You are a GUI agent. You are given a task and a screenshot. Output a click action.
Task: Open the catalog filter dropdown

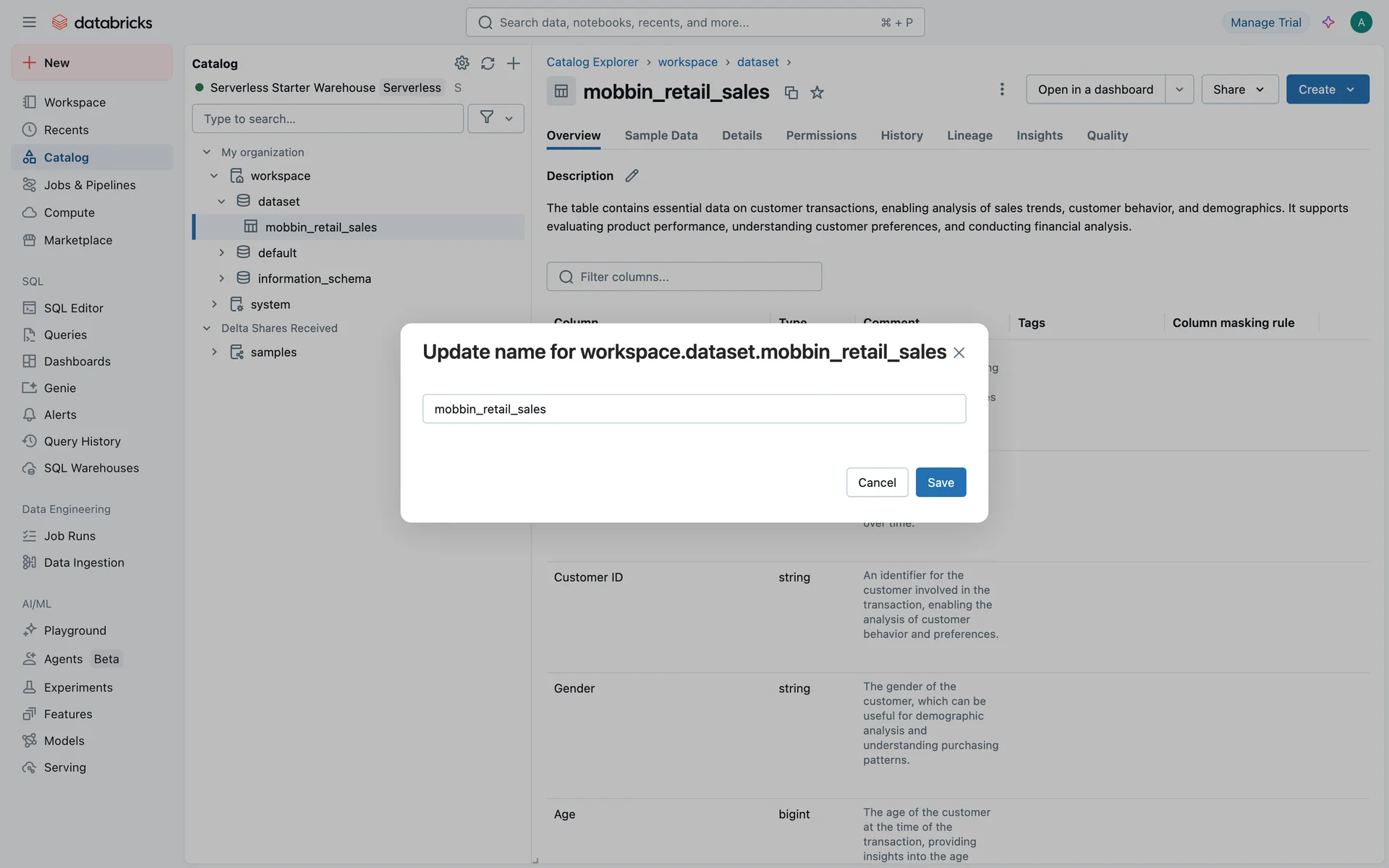(x=496, y=119)
